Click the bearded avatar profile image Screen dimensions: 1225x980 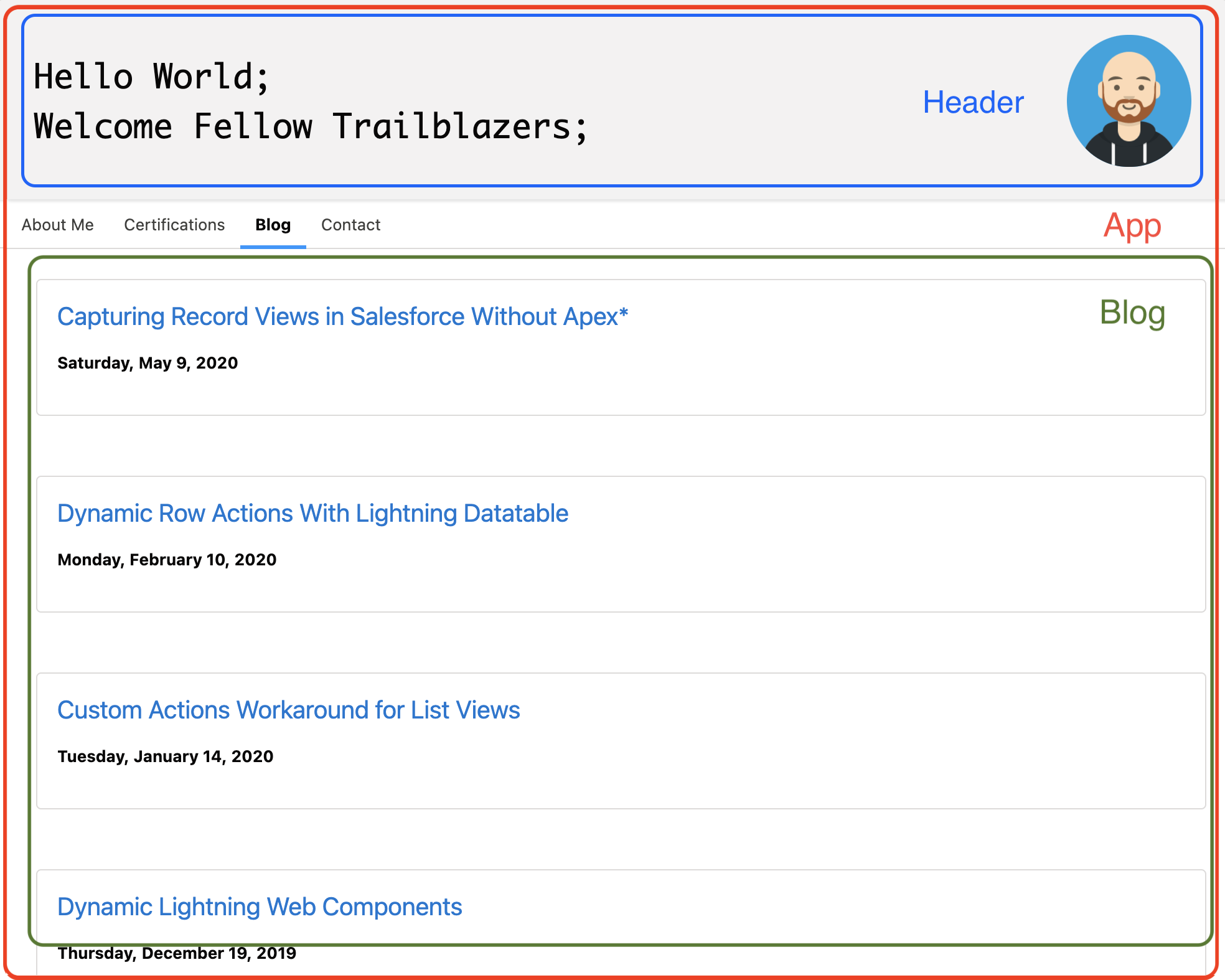coord(1129,101)
